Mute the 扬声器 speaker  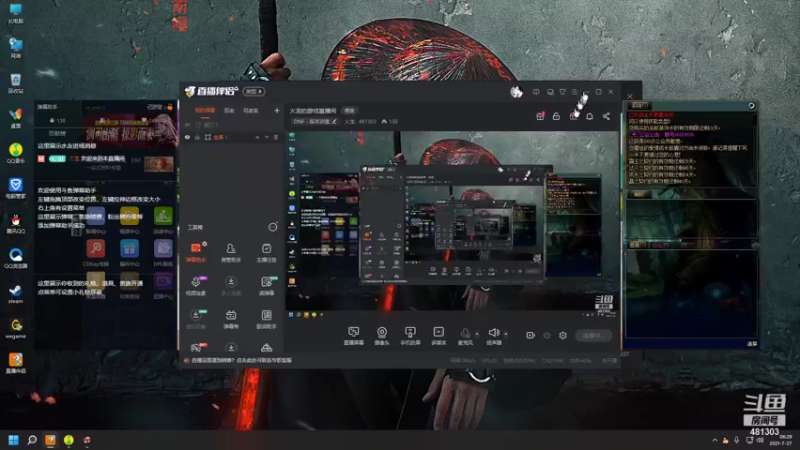tap(493, 334)
